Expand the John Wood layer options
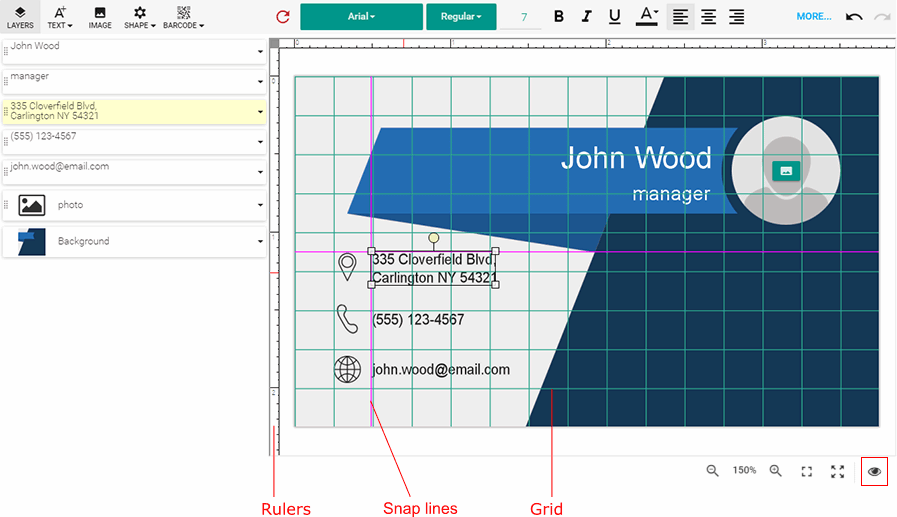This screenshot has height=517, width=897. (260, 51)
